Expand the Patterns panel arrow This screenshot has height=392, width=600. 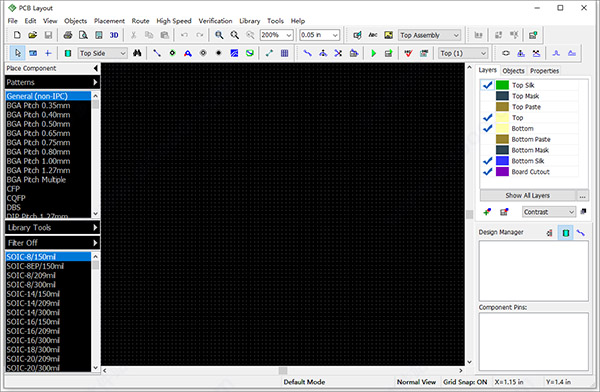(x=95, y=82)
